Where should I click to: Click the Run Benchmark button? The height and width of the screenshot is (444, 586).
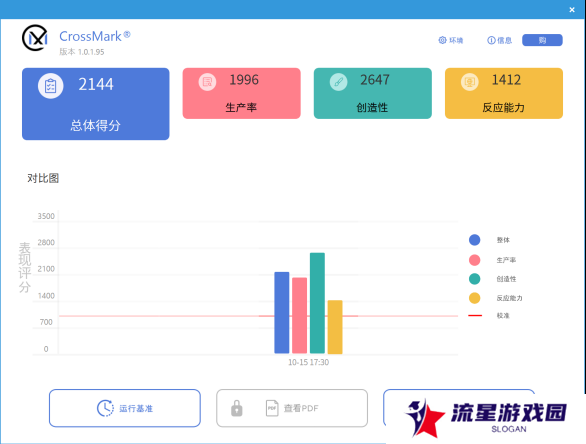(x=125, y=408)
